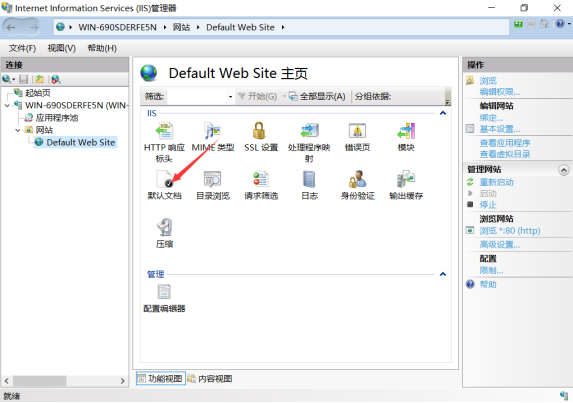Click the connections pane horizontal scrollbar

(65, 381)
